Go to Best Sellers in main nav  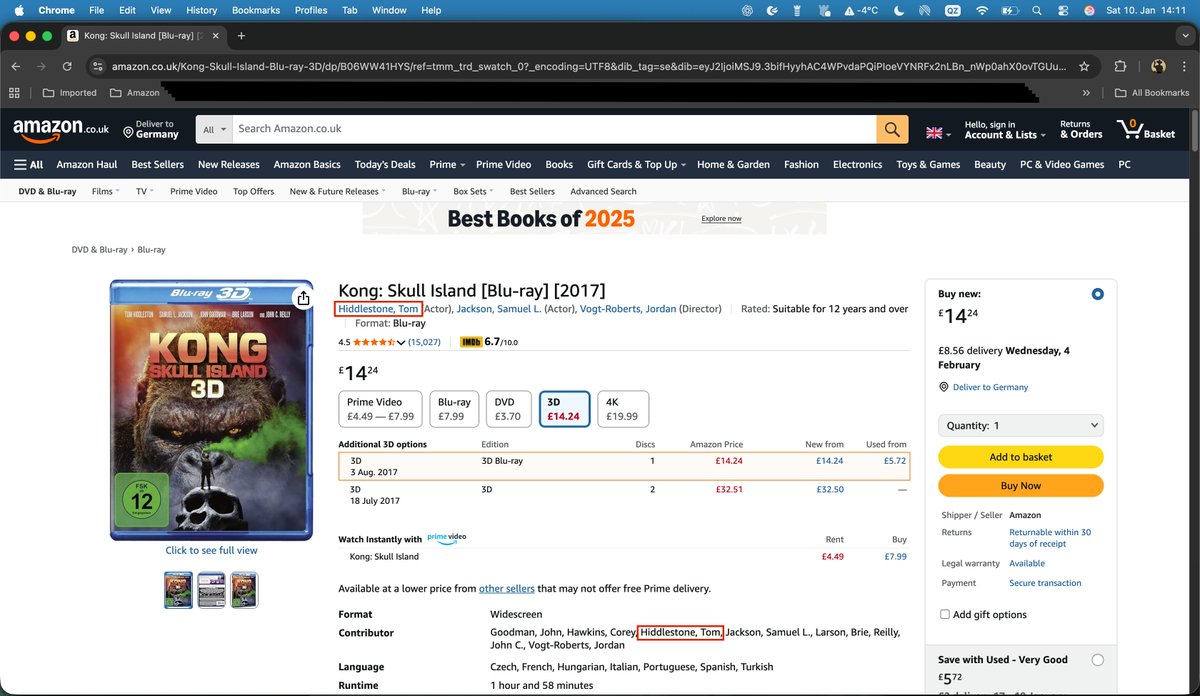158,165
